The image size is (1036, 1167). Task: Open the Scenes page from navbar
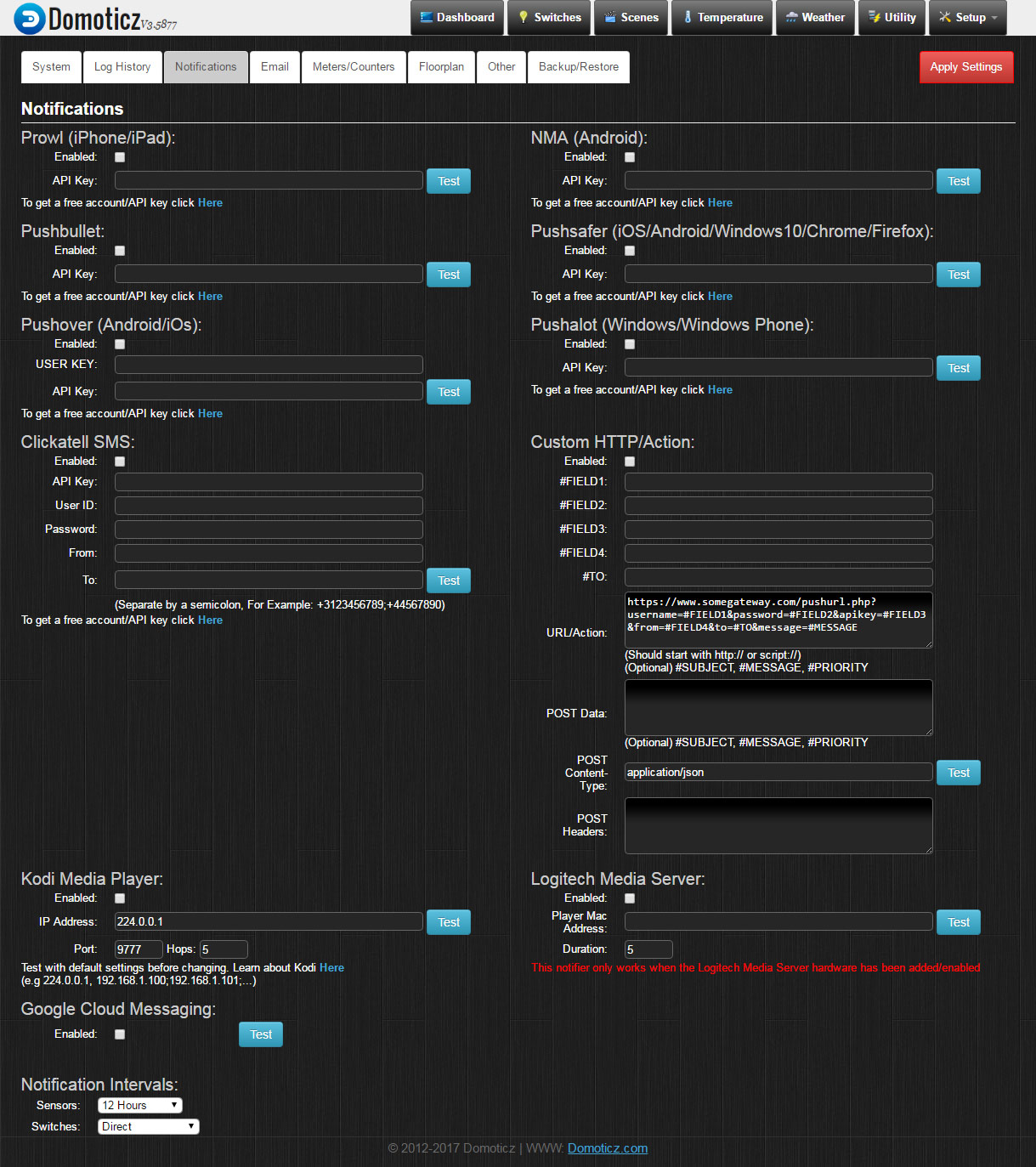coord(631,18)
